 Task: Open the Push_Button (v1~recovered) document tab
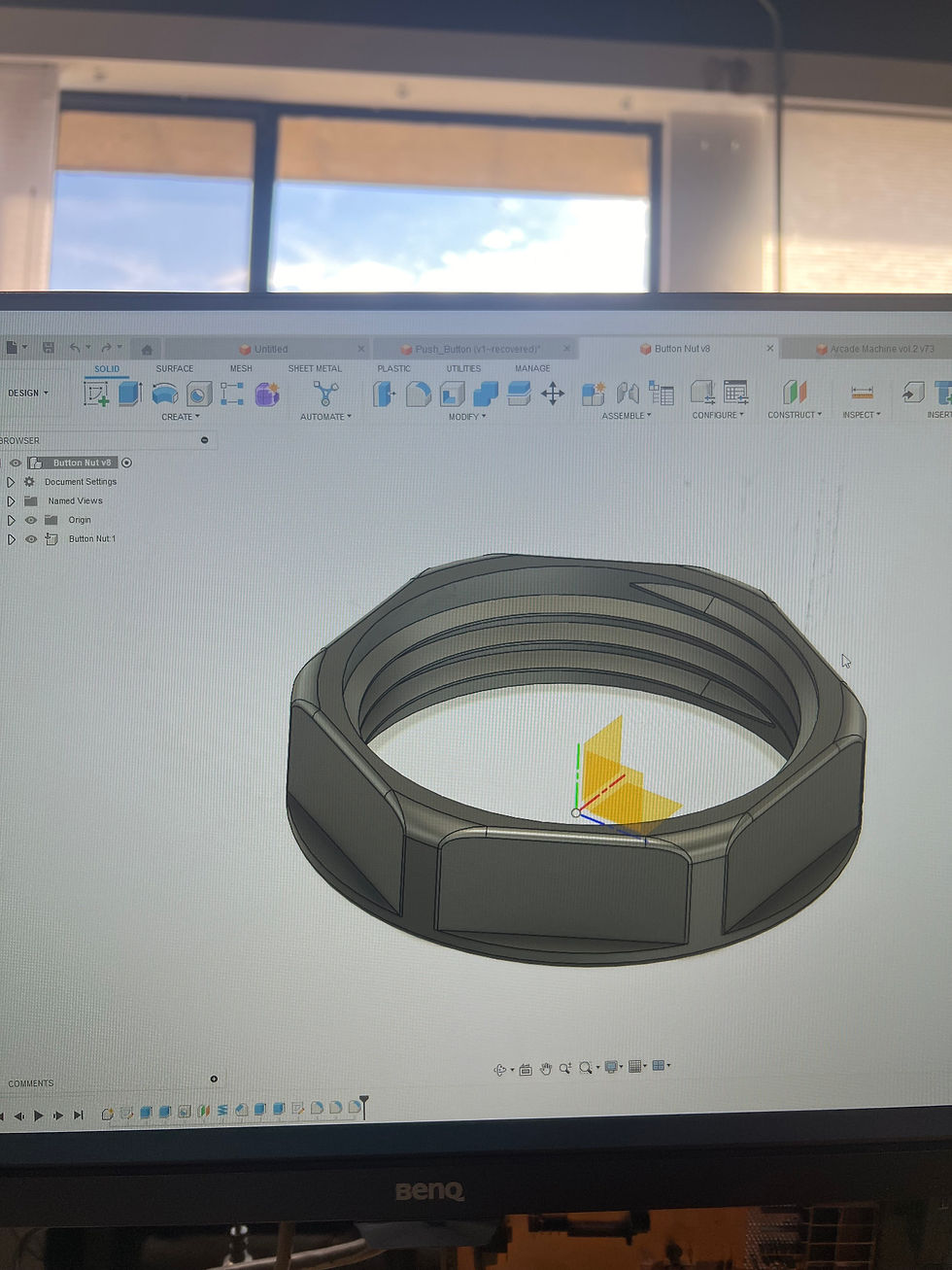476,350
